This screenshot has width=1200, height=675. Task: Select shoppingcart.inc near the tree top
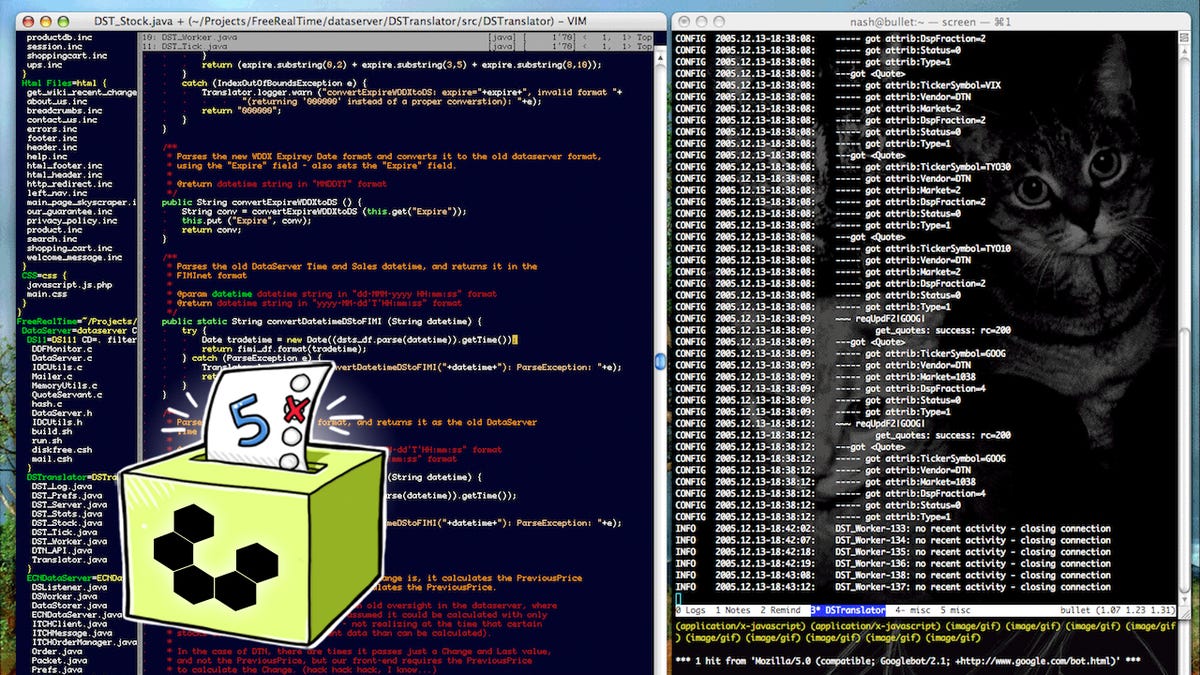68,55
